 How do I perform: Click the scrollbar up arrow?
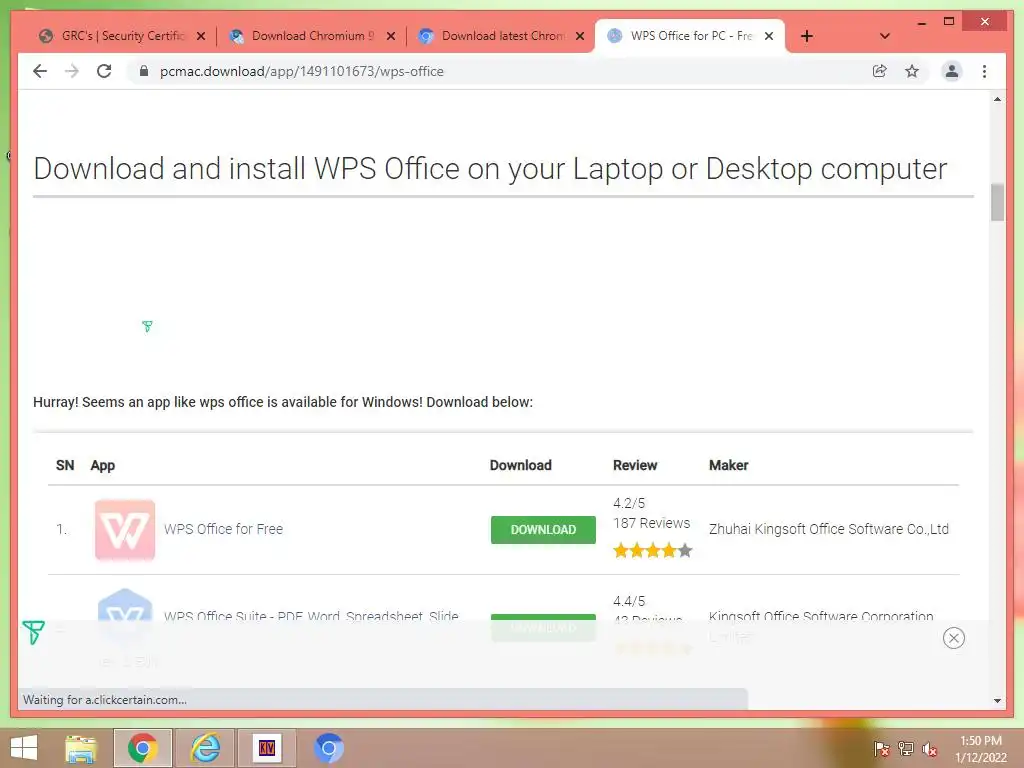tap(997, 99)
